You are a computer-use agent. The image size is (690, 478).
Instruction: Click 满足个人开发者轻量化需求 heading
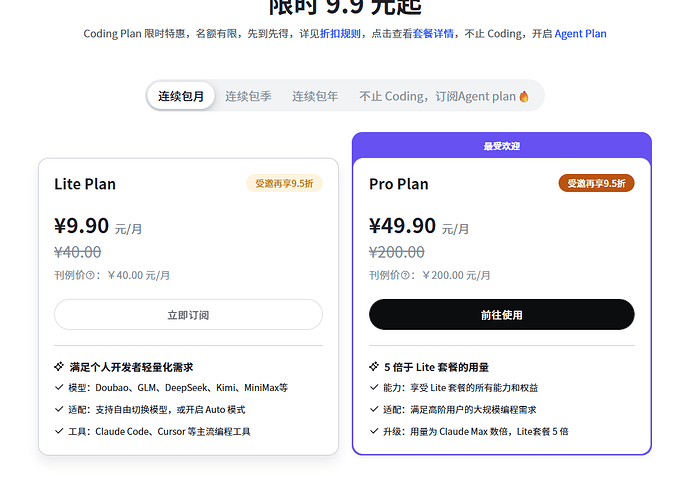point(131,367)
